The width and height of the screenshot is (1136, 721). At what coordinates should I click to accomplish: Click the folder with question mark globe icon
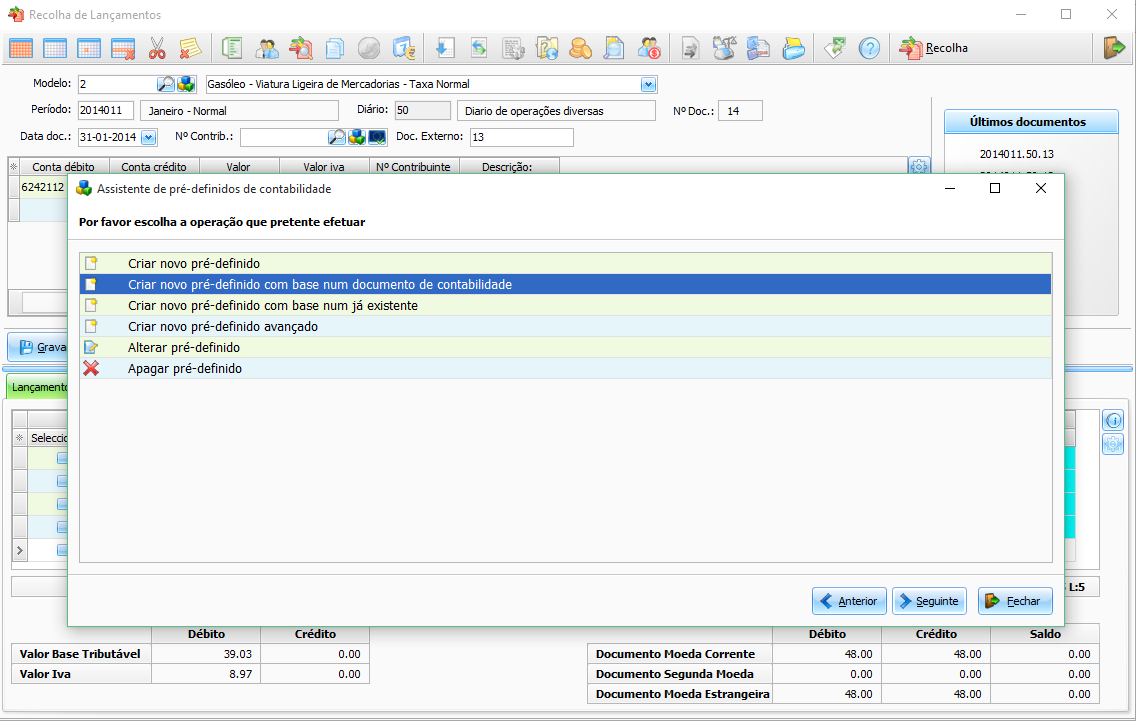(546, 49)
